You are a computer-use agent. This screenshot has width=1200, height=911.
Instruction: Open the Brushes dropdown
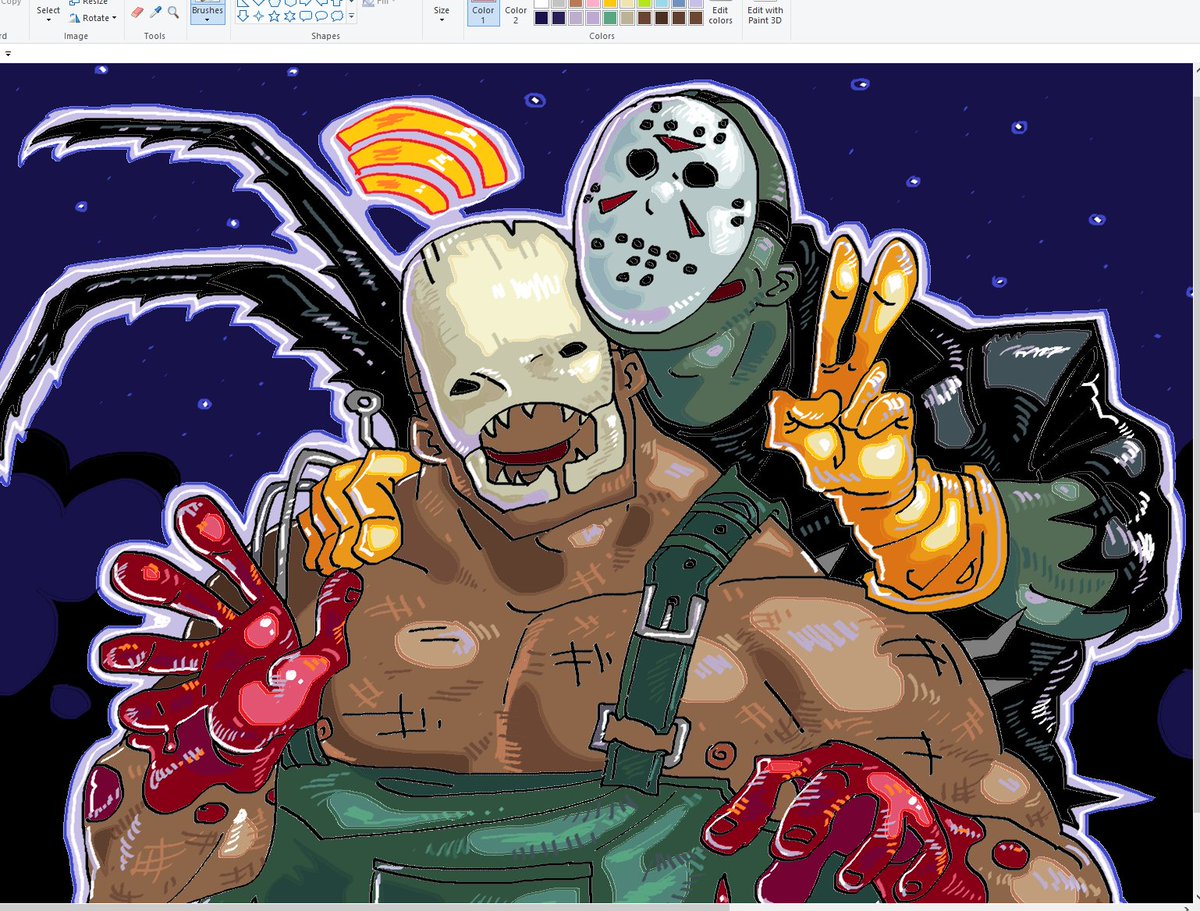coord(207,14)
